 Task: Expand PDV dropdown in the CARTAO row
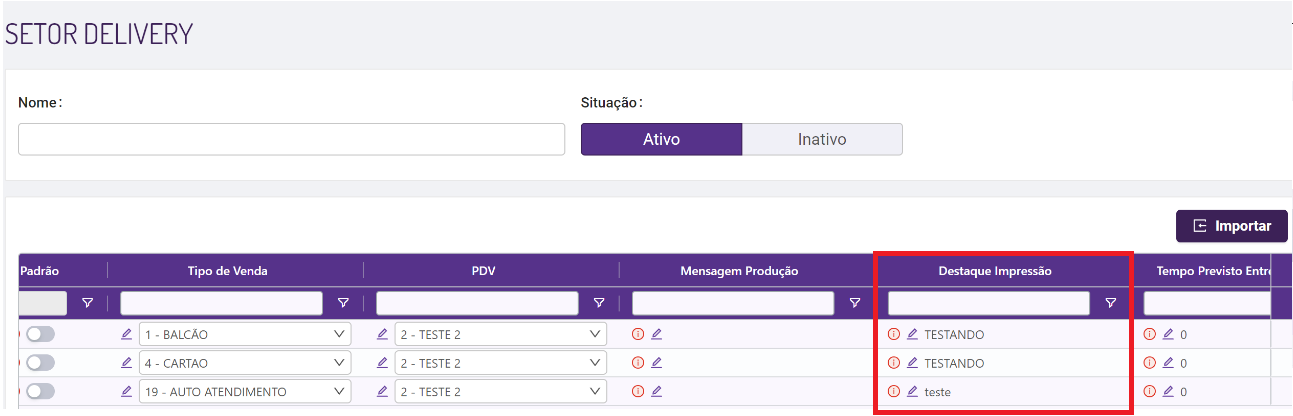[x=501, y=363]
